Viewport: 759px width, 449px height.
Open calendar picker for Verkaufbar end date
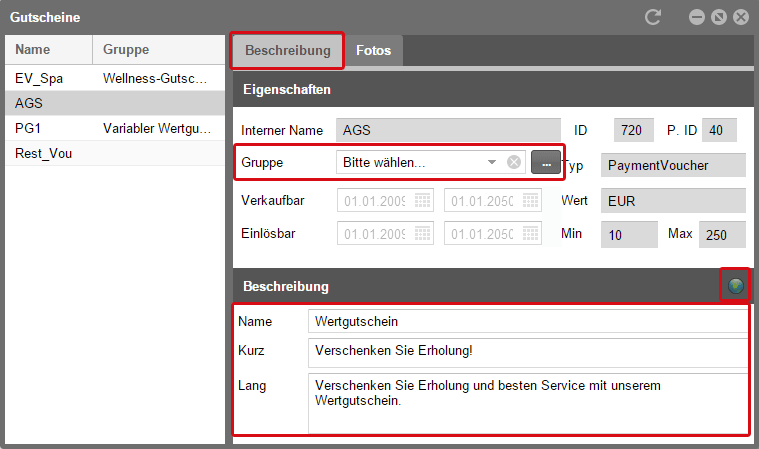coord(529,200)
